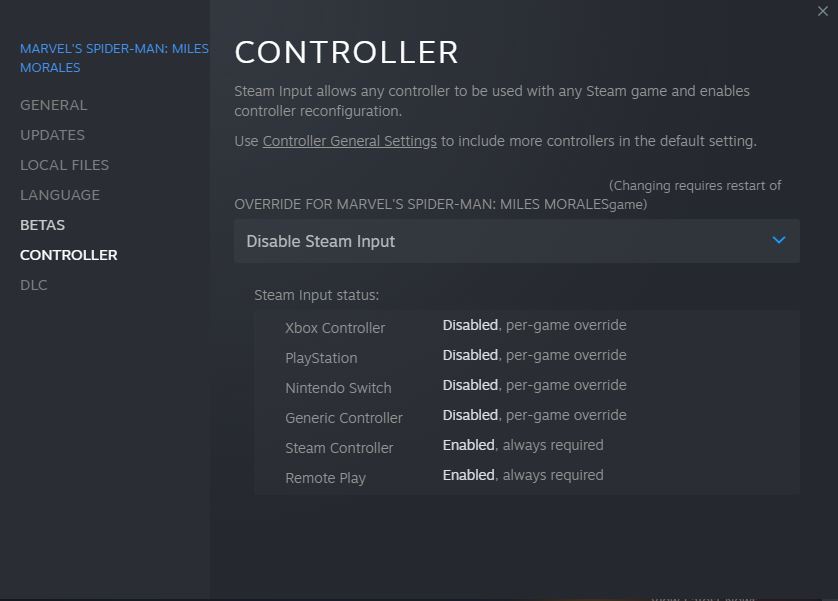Select the Controller tab in sidebar
Viewport: 838px width, 601px height.
tap(69, 255)
